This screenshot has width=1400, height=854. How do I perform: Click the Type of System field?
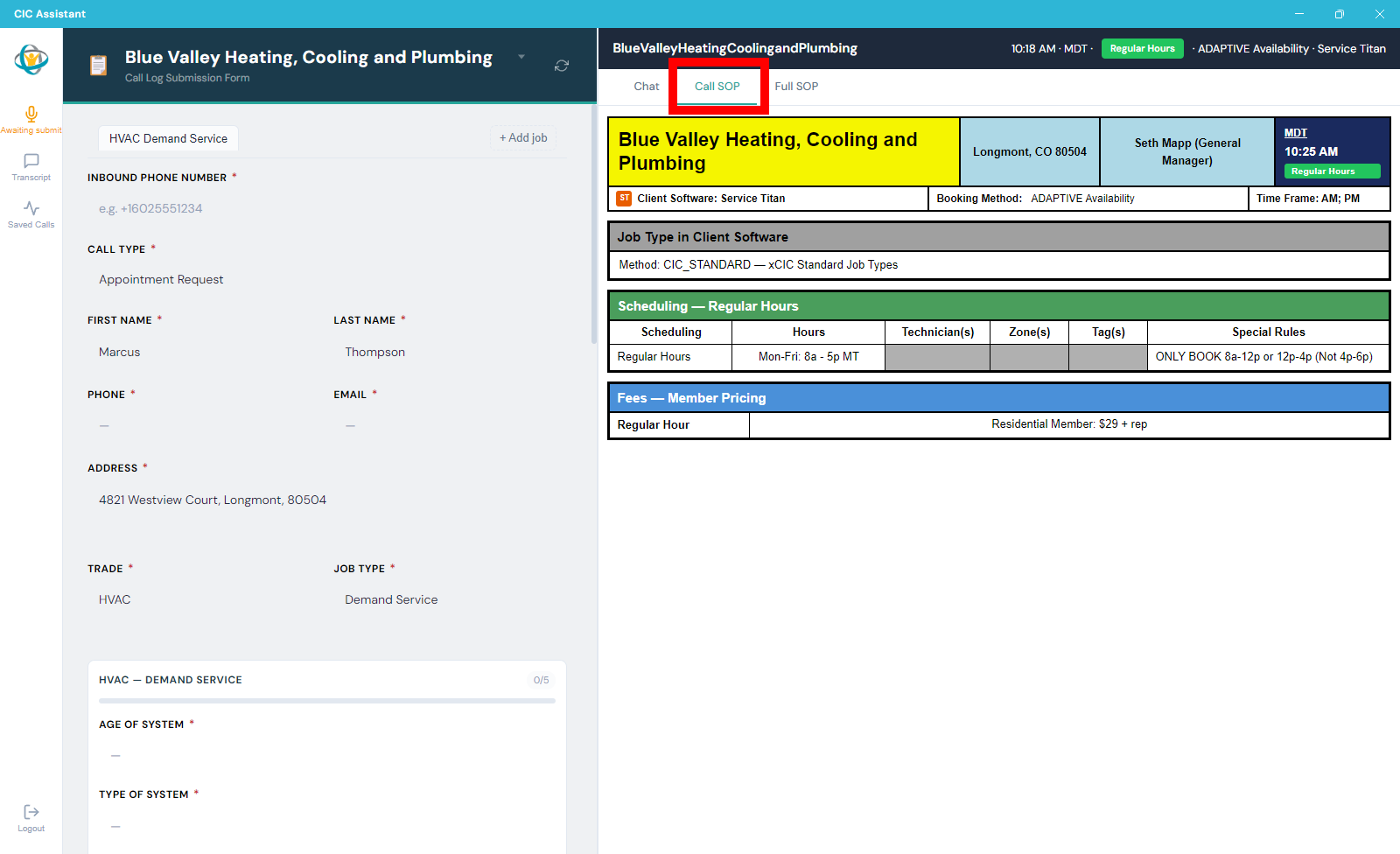326,826
